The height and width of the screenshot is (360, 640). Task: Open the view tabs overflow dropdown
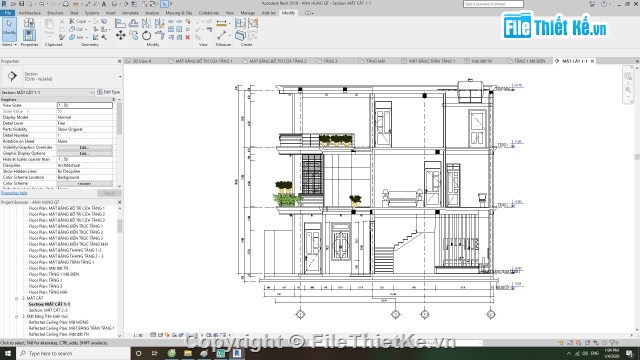coord(637,61)
